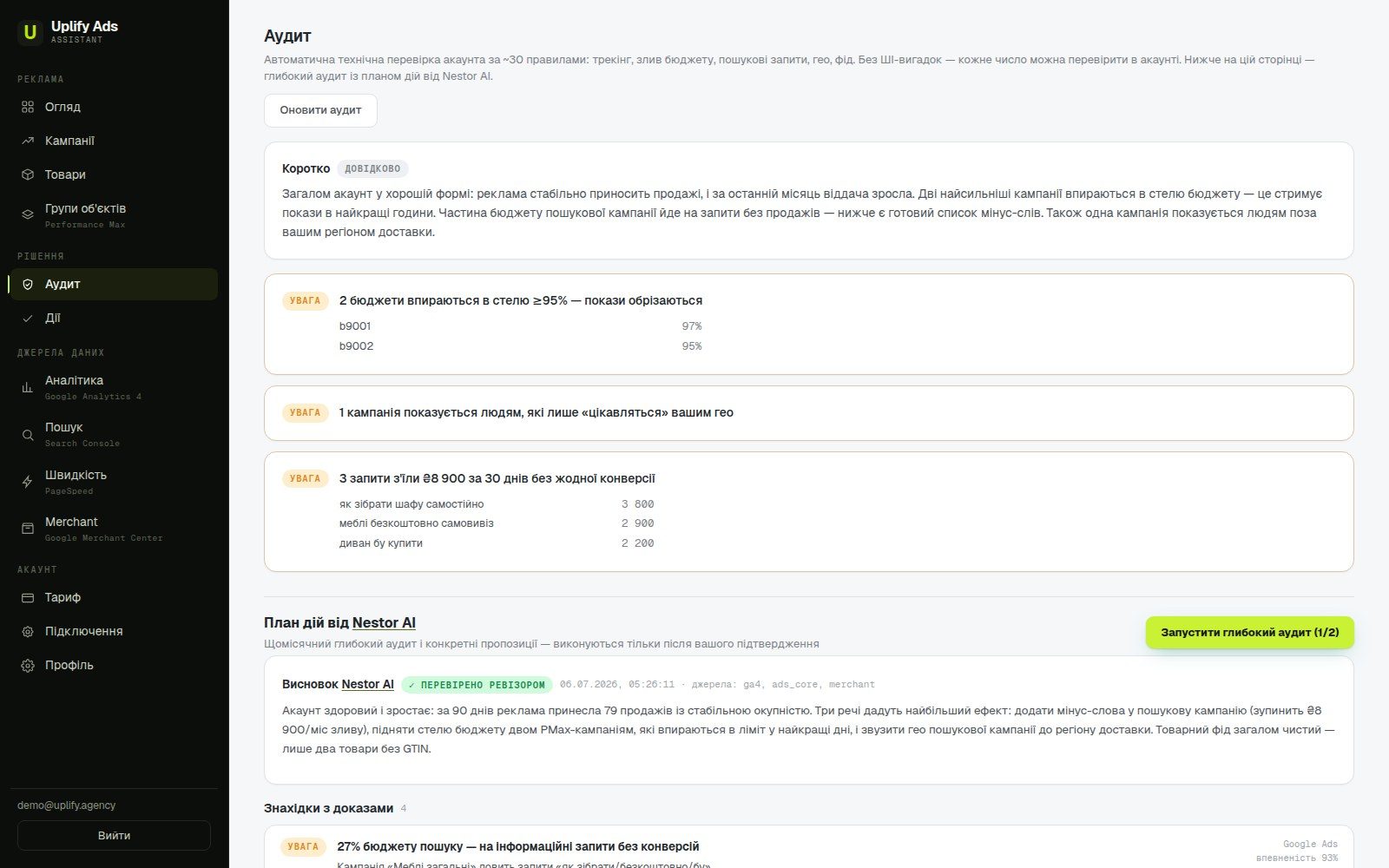Image resolution: width=1389 pixels, height=868 pixels.
Task: Open the Огляд section
Action: [114, 107]
